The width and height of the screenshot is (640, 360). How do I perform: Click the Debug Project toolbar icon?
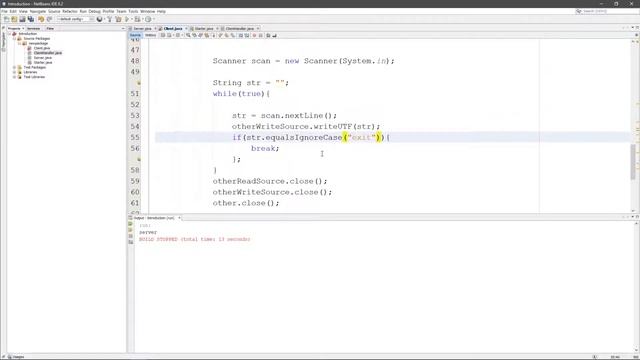pos(137,19)
